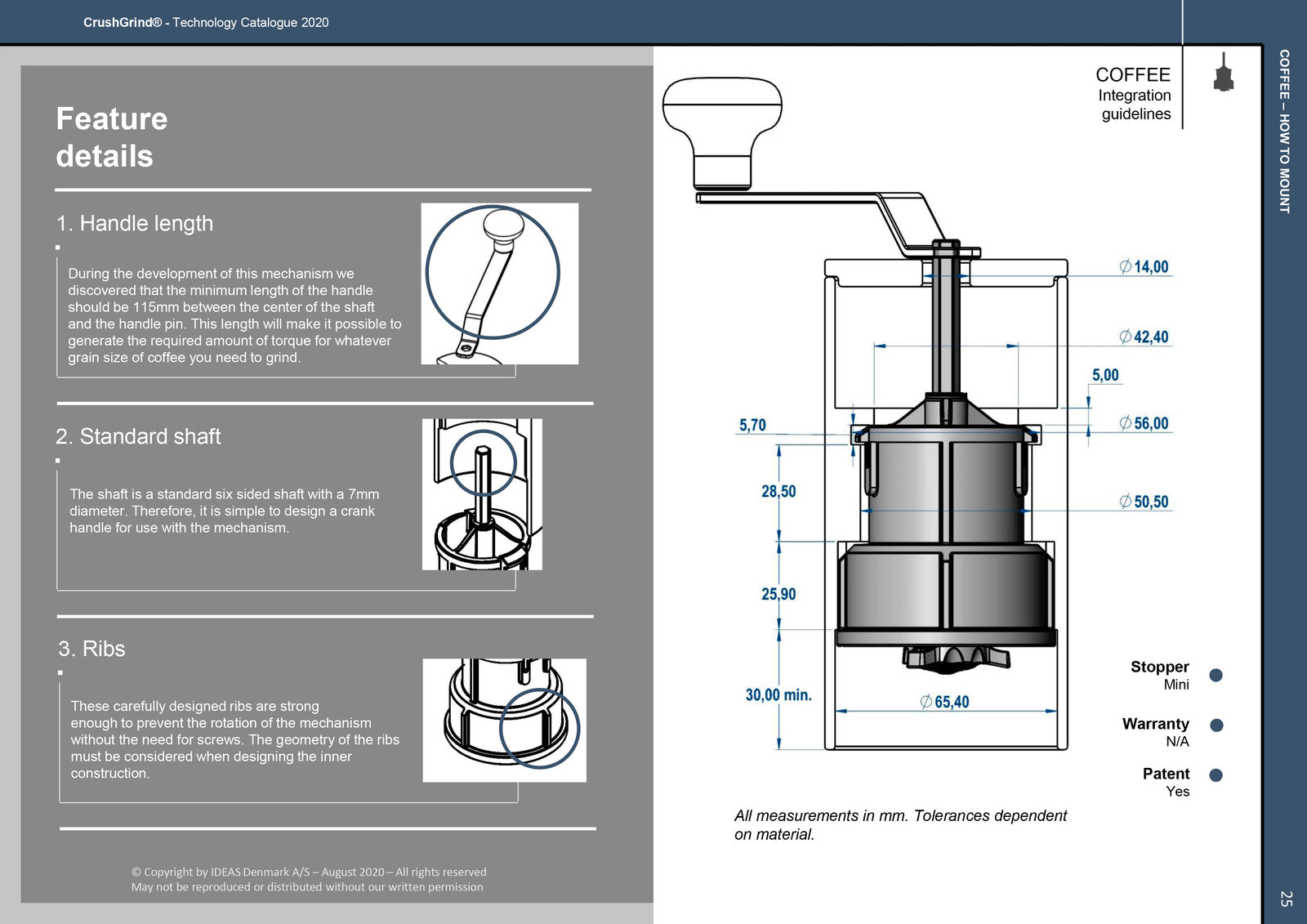The image size is (1307, 924).
Task: Click the 25,90 dimension label
Action: [x=778, y=594]
